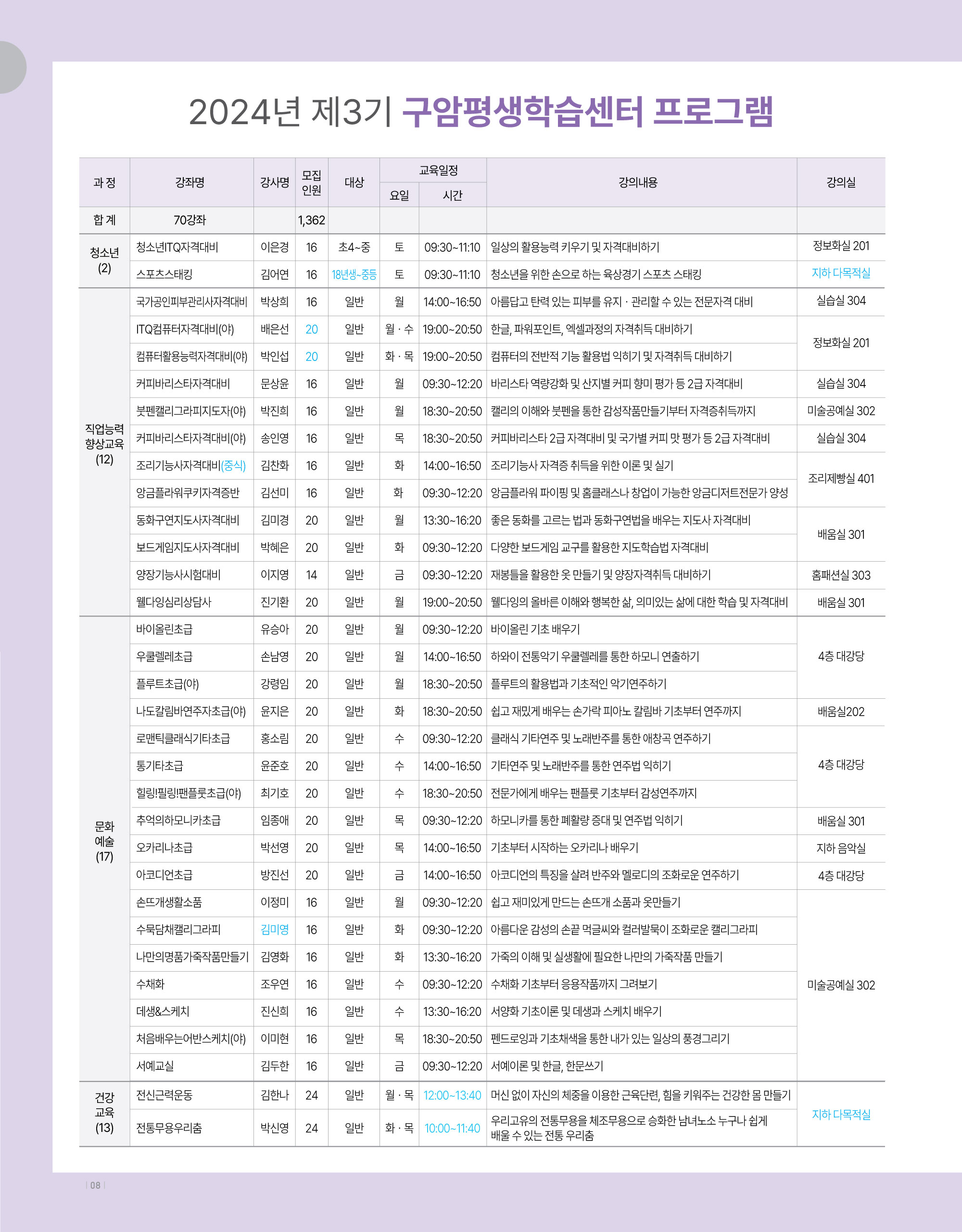Select course 로맨틱클래식기타초급
Screen dimensions: 962x1232
tap(183, 739)
